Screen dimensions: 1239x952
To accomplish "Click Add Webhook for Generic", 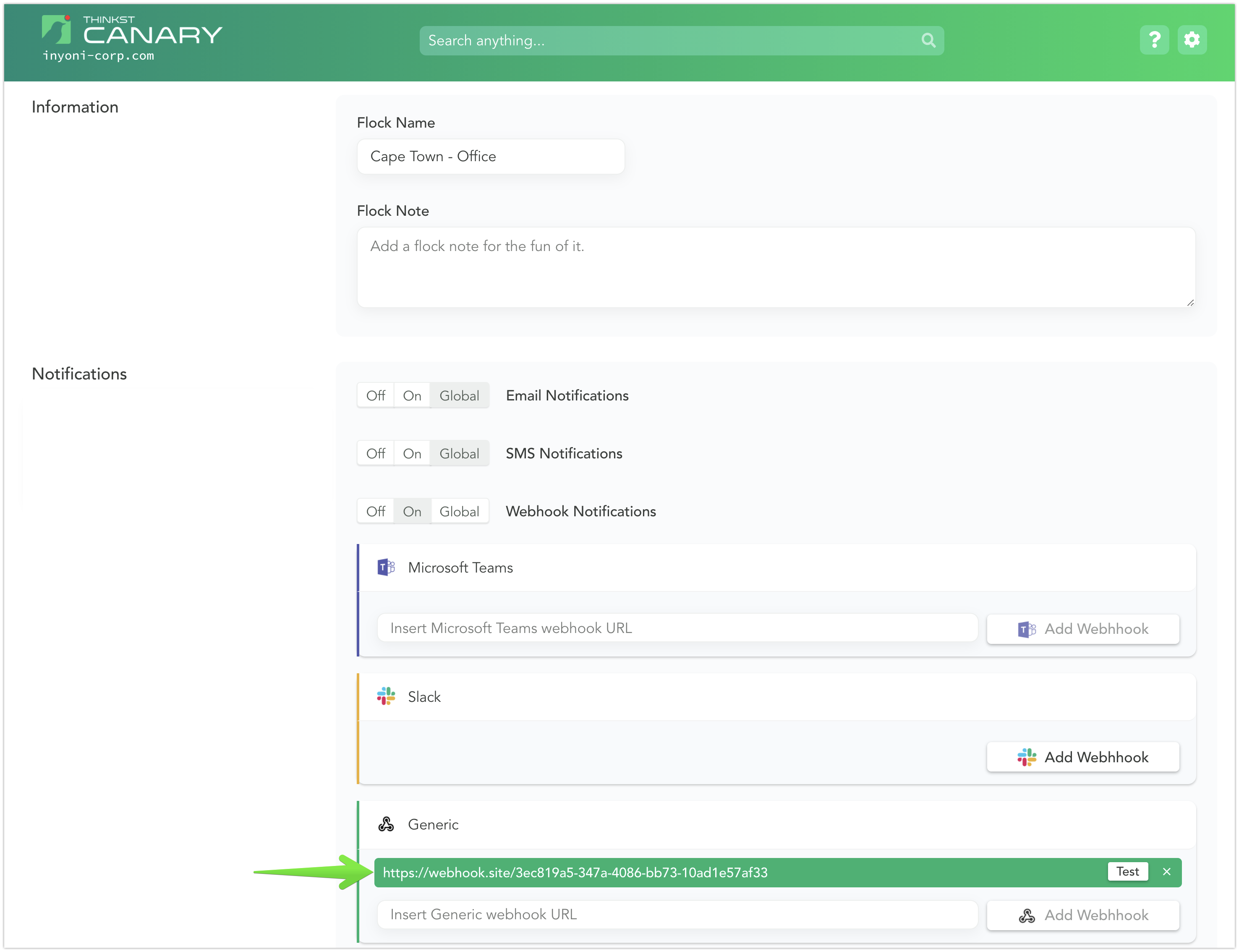I will pyautogui.click(x=1082, y=915).
